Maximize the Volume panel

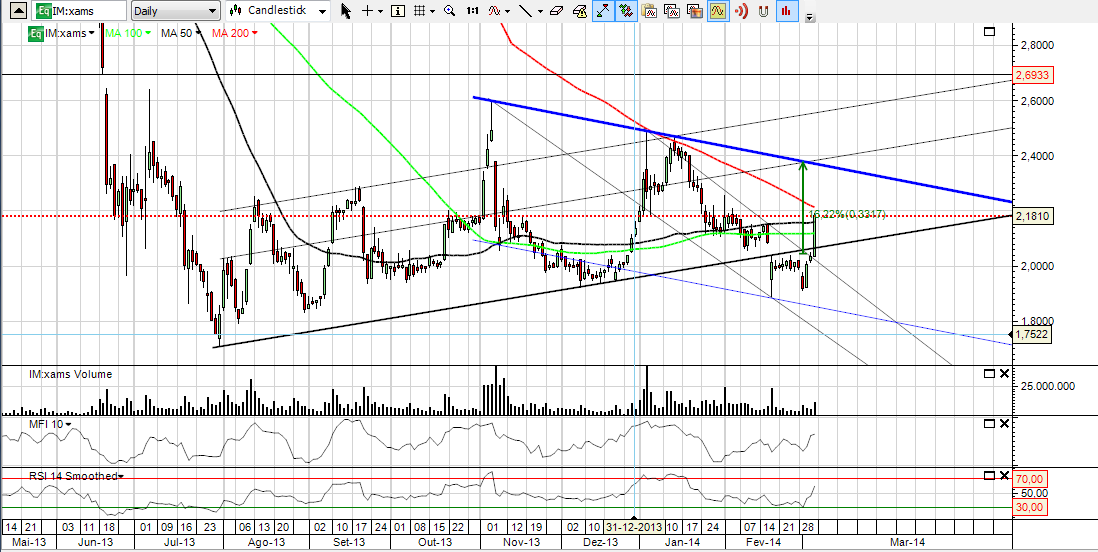pyautogui.click(x=989, y=374)
